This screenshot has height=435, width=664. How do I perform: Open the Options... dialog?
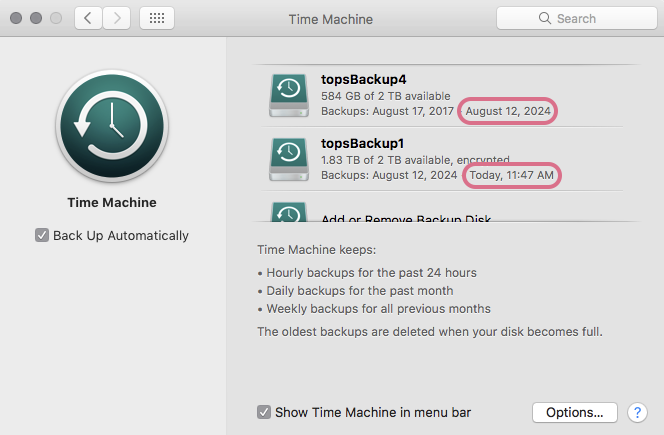(575, 412)
